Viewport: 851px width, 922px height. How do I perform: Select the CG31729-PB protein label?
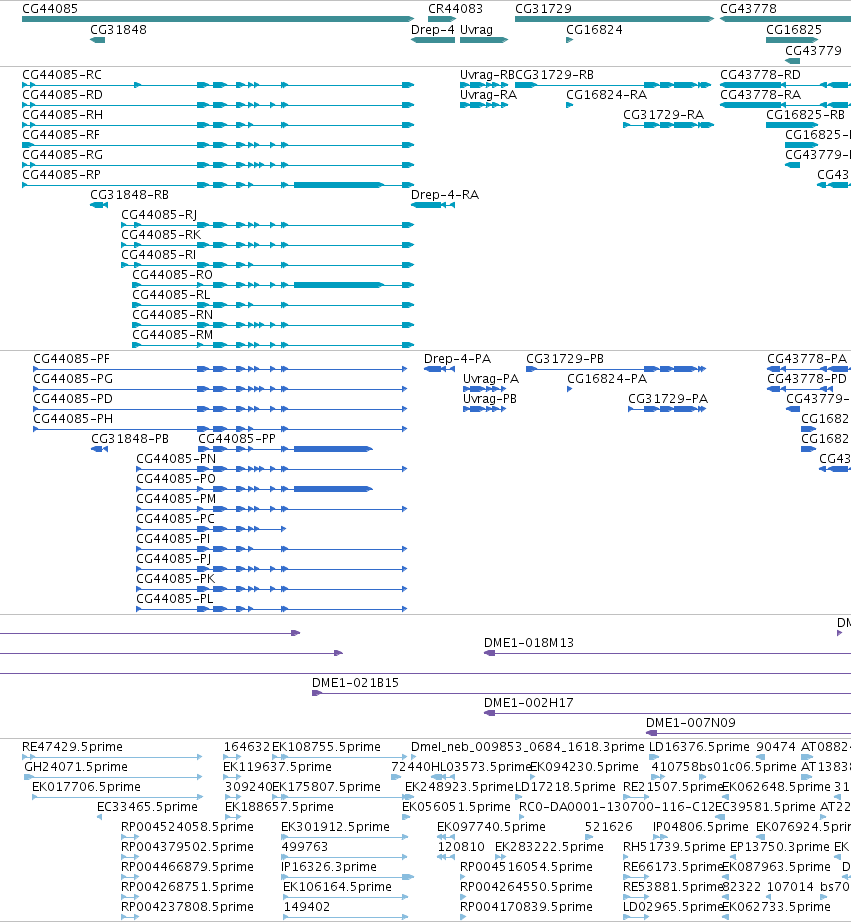coord(565,359)
